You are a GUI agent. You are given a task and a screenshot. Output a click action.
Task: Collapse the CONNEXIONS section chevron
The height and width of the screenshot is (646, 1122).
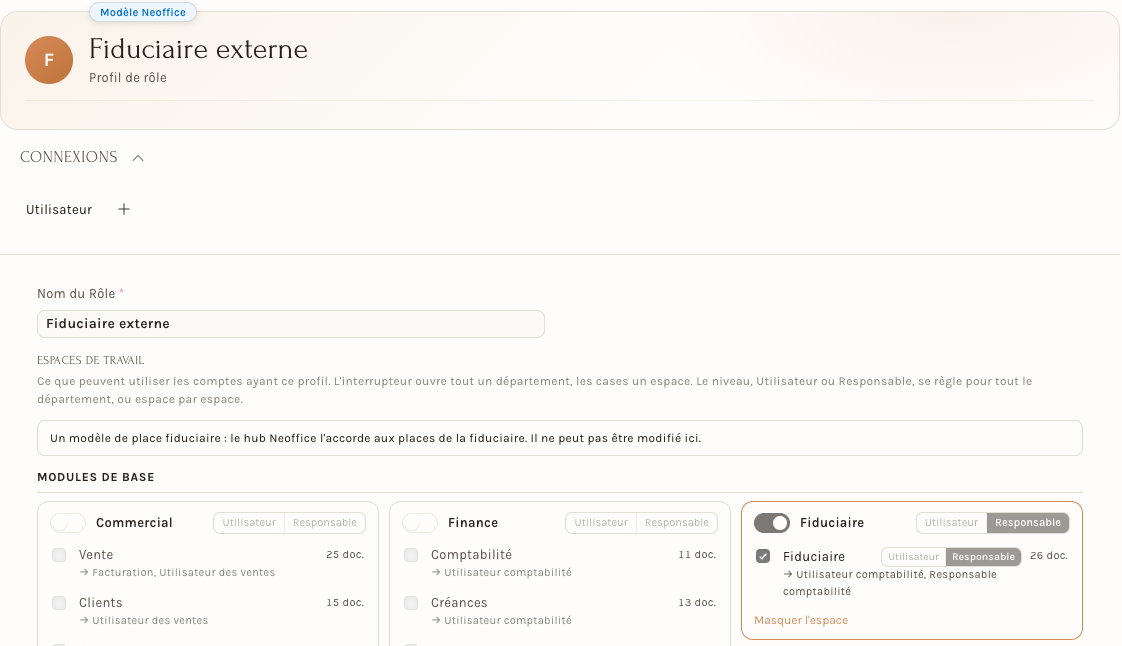138,158
